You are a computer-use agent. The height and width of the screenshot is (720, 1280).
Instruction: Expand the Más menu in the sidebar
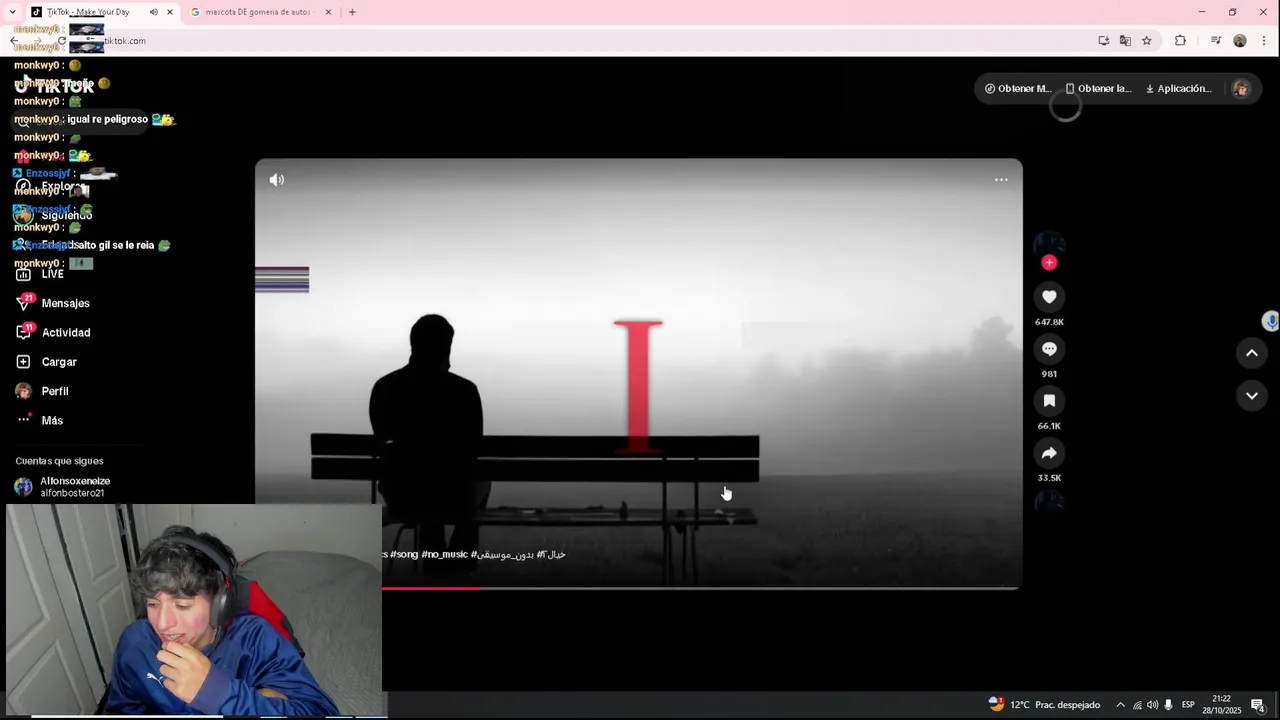click(x=40, y=421)
